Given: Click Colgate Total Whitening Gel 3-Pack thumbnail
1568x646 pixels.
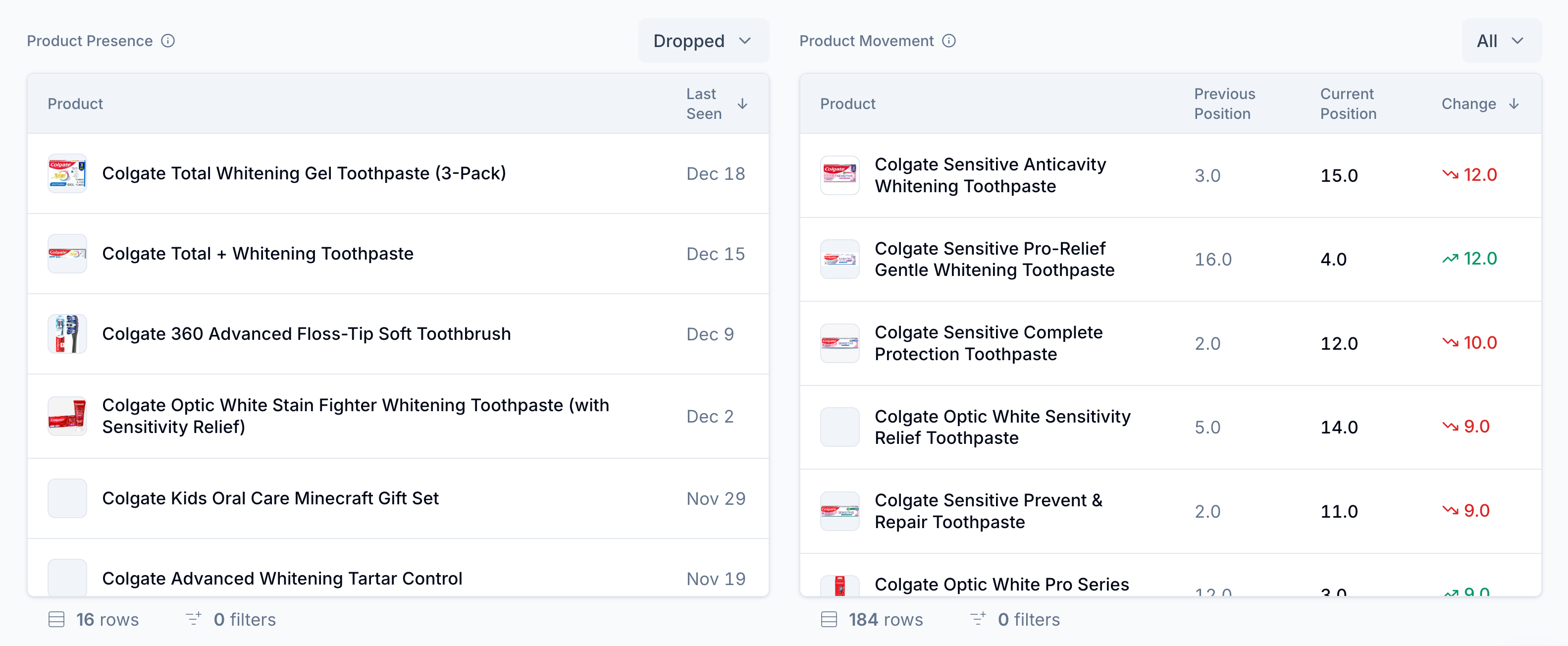Looking at the screenshot, I should click(x=67, y=173).
